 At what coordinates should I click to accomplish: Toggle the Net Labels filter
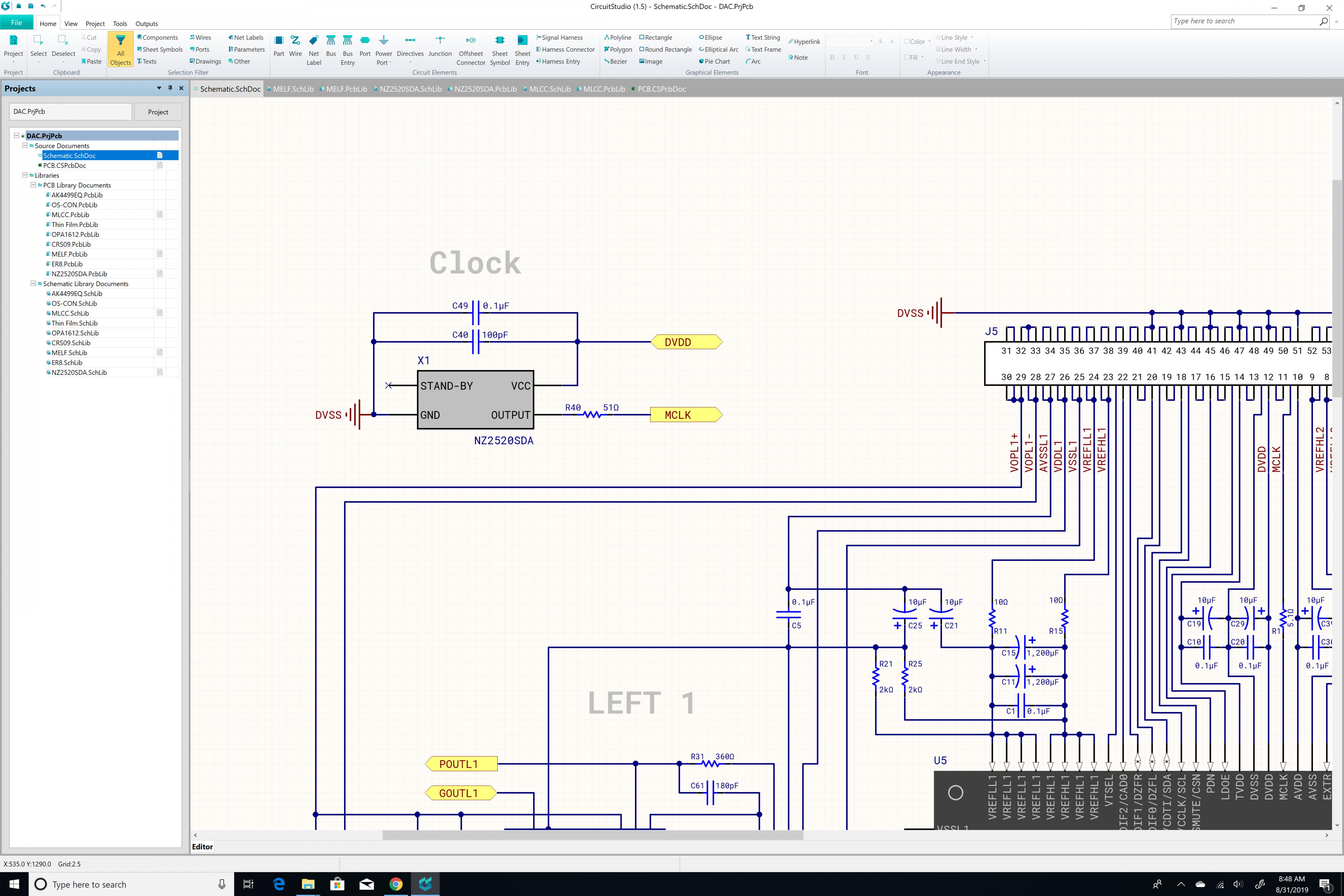point(246,38)
